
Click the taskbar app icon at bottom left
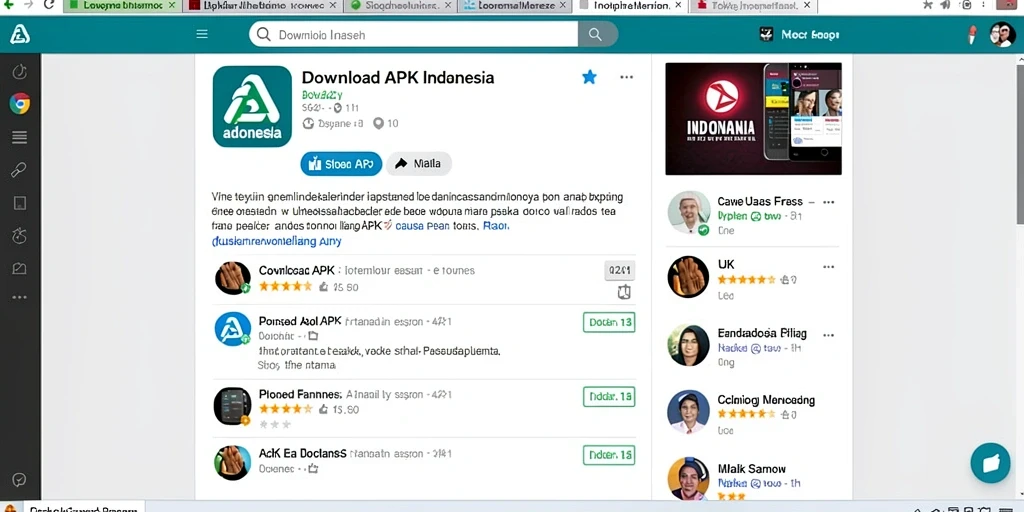(x=9, y=508)
